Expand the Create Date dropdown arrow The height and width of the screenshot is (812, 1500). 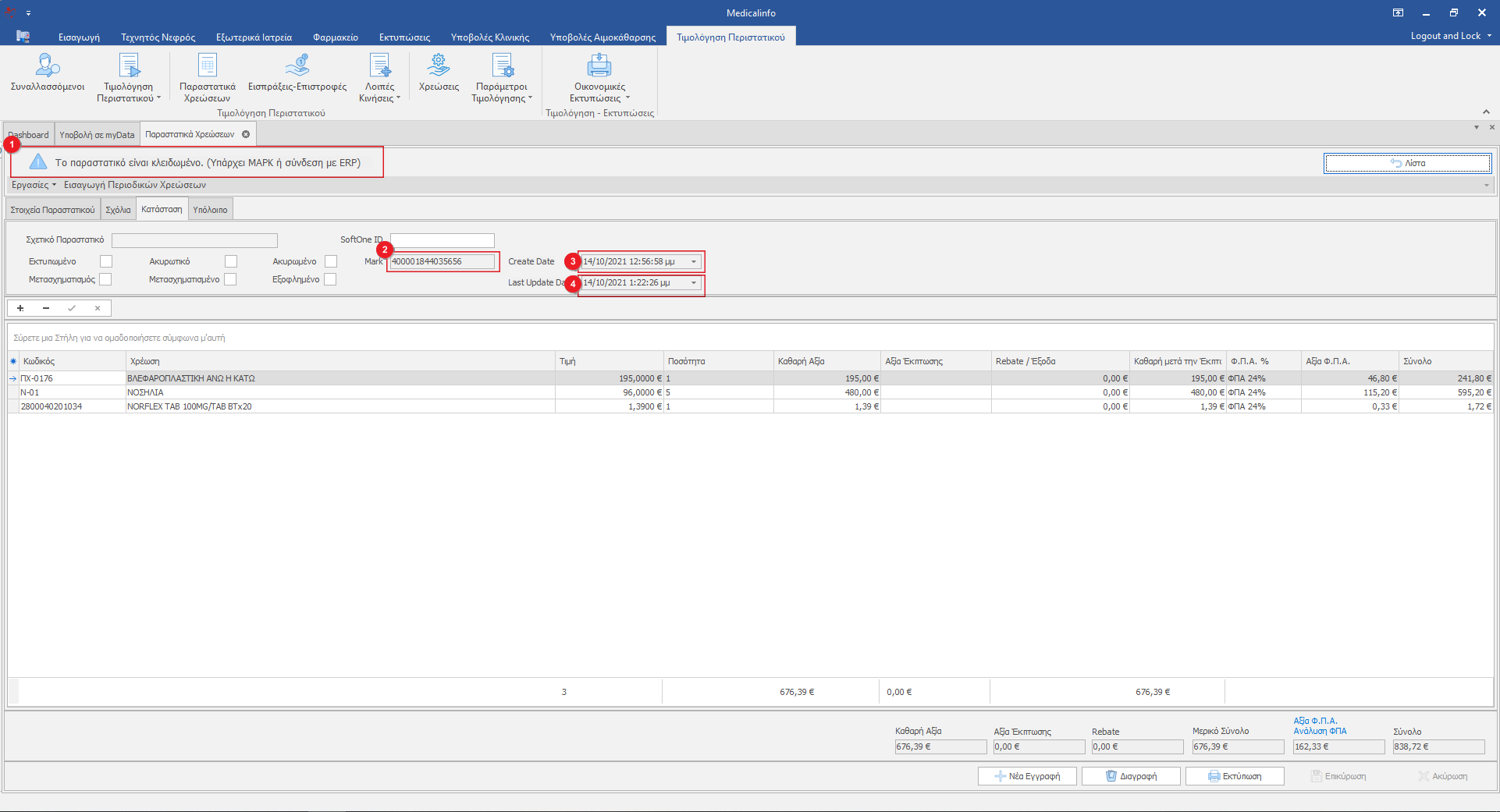point(693,262)
